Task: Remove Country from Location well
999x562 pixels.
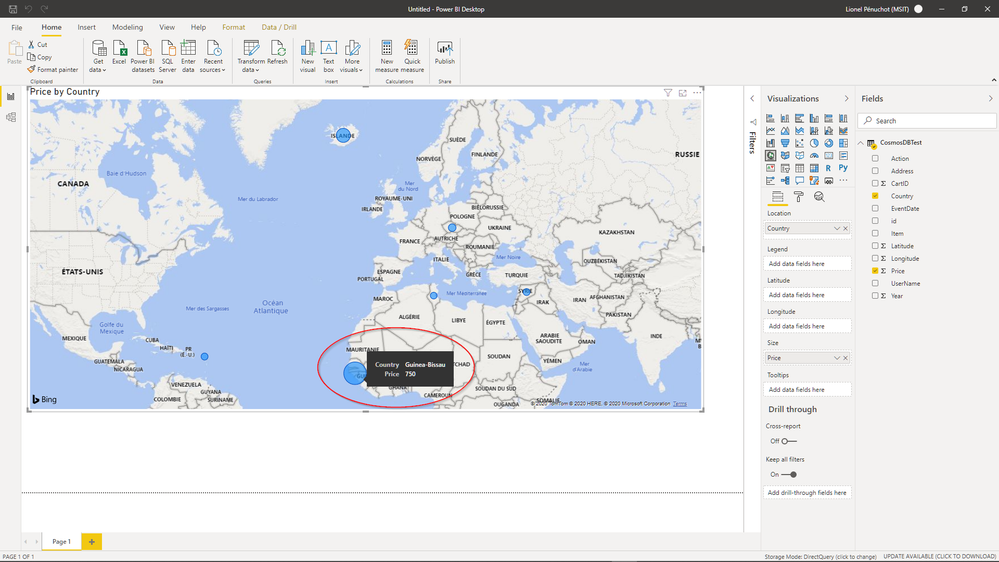Action: tap(845, 228)
